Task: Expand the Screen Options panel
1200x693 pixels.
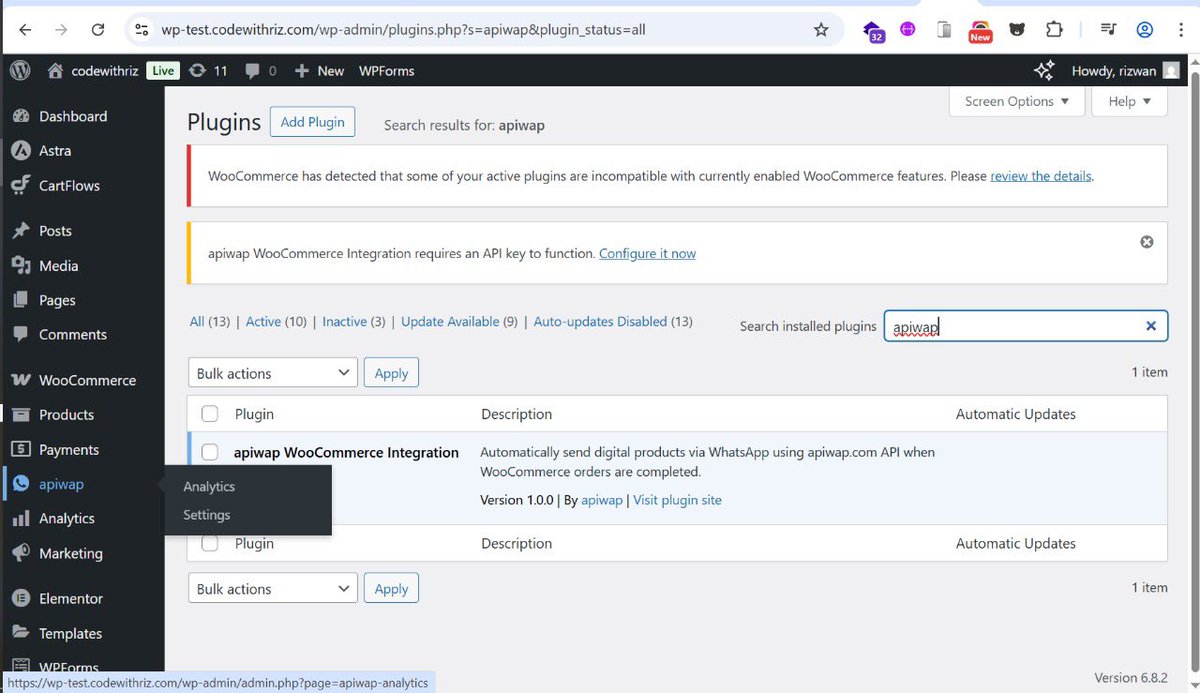Action: (x=1017, y=101)
